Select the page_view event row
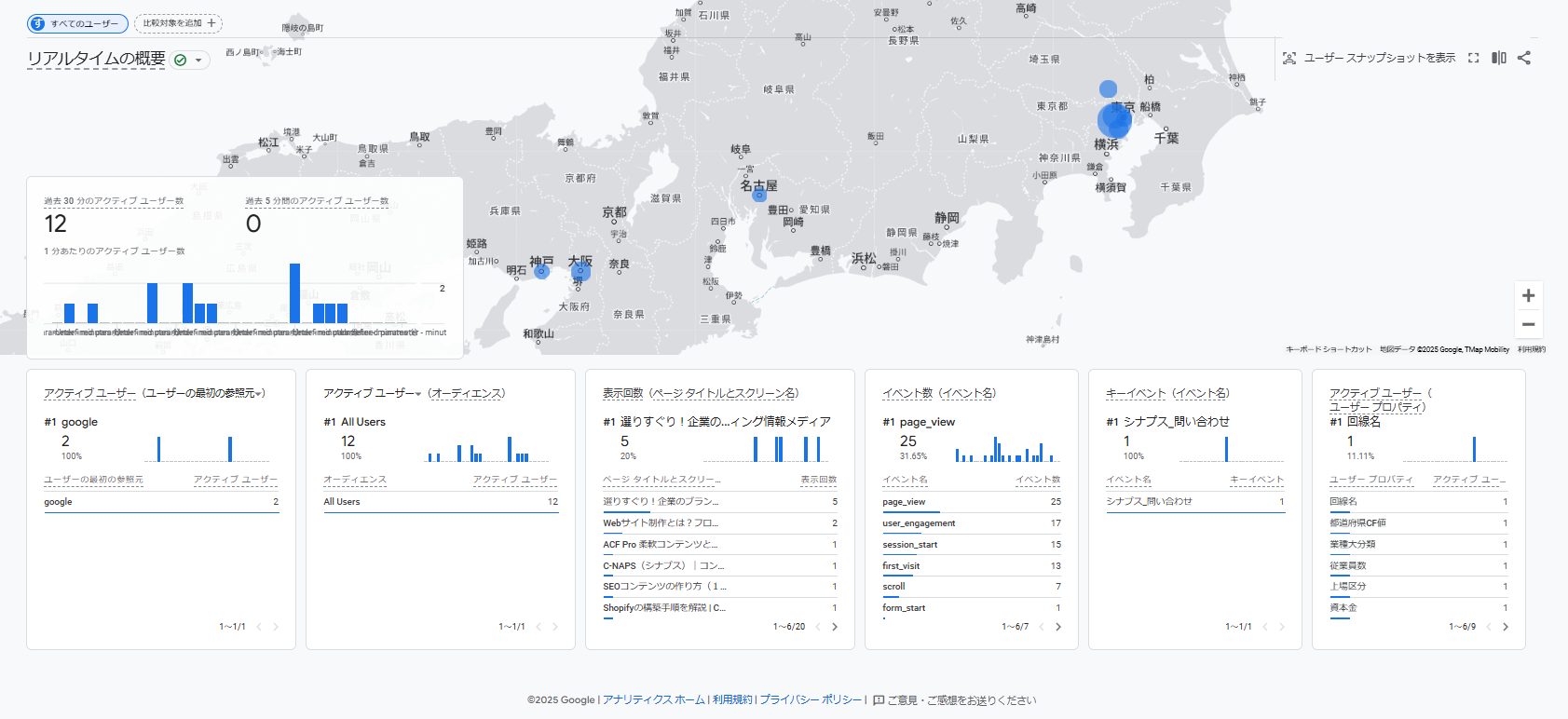1568x719 pixels. 972,501
